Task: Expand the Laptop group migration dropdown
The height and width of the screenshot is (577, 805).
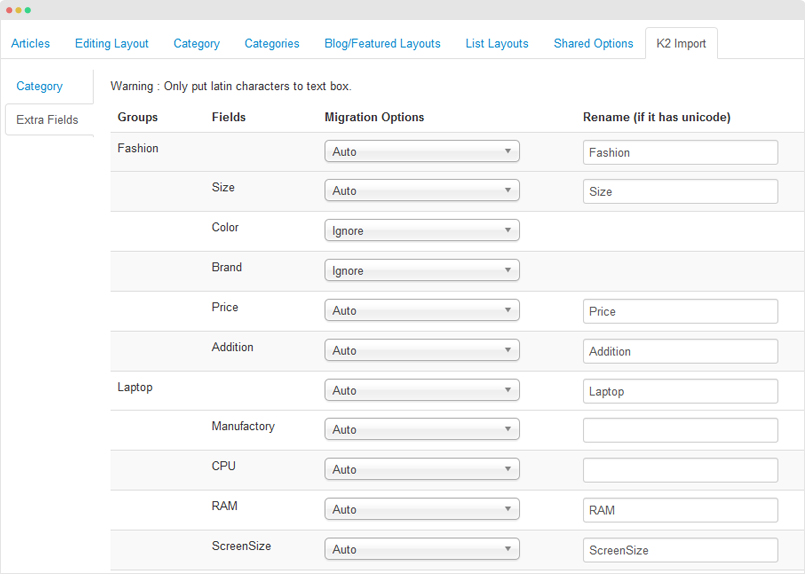Action: coord(421,390)
